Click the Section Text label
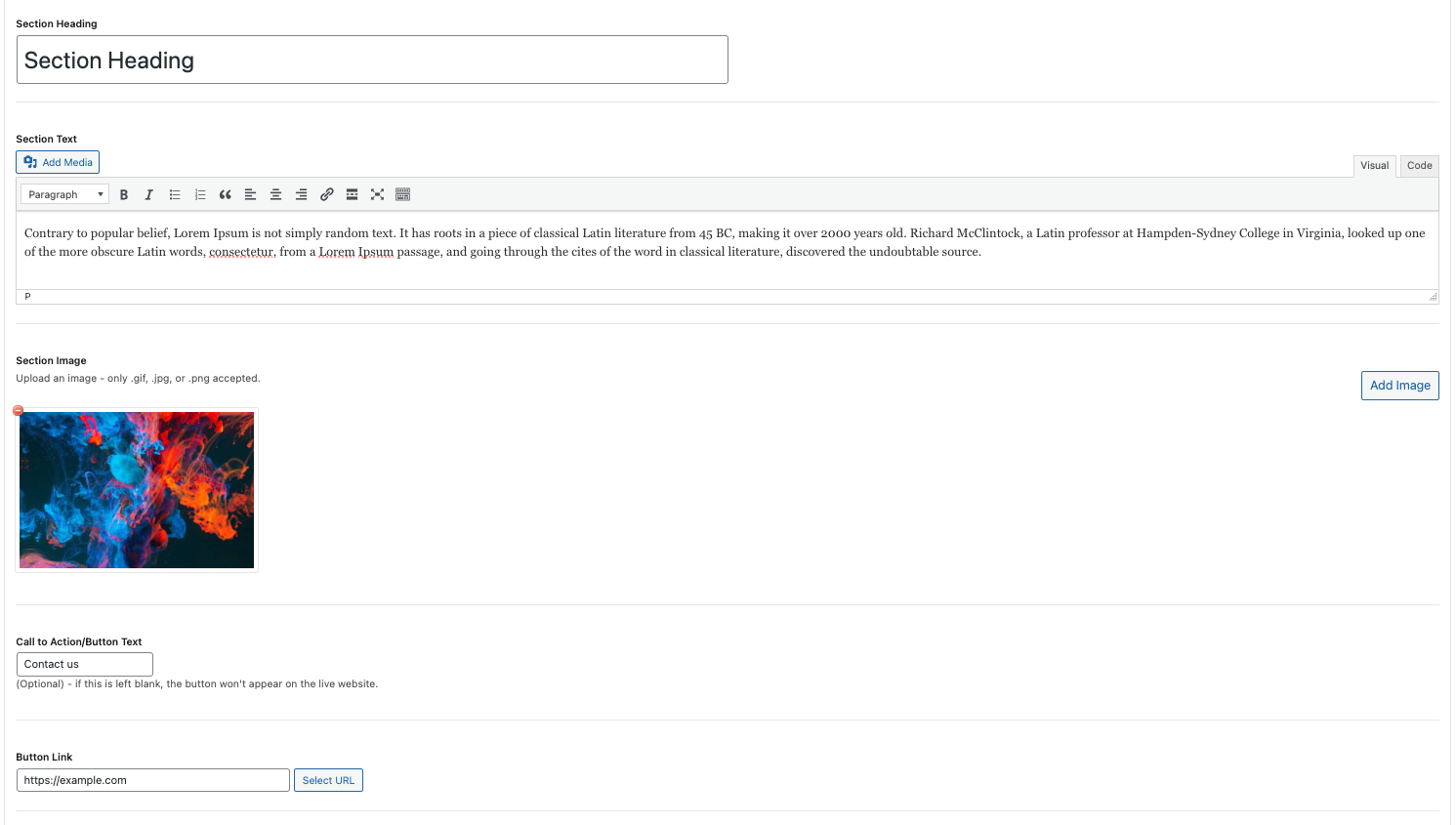The image size is (1456, 825). pos(46,139)
